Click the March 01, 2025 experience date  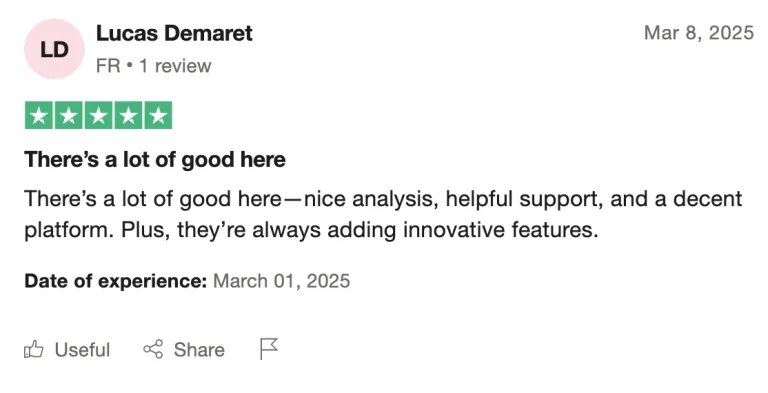282,281
